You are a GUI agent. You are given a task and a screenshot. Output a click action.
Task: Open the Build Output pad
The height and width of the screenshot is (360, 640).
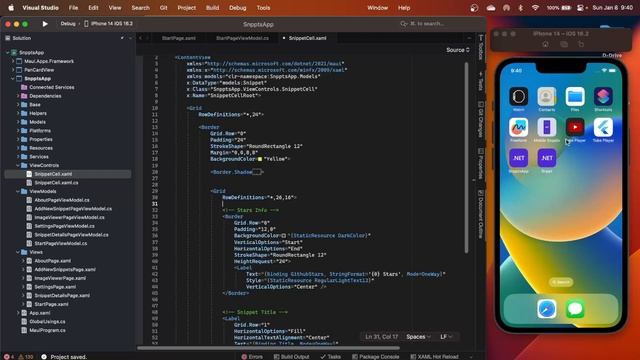[x=291, y=356]
